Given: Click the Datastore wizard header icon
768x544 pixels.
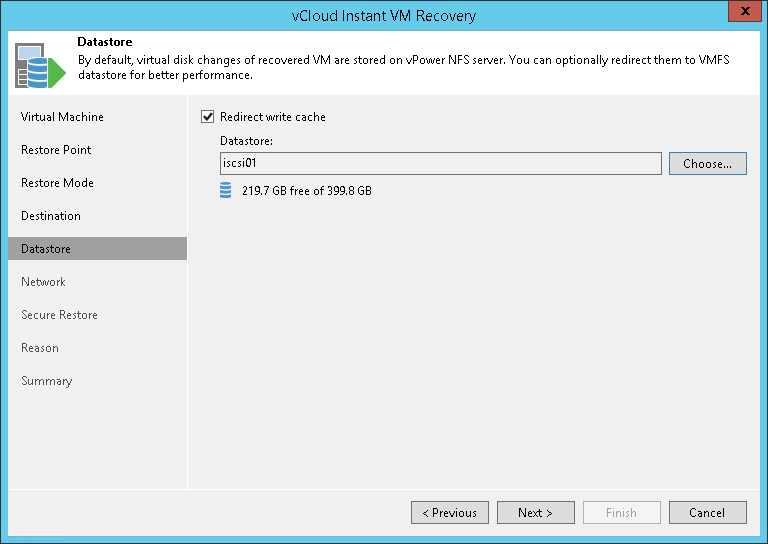Looking at the screenshot, I should point(37,65).
